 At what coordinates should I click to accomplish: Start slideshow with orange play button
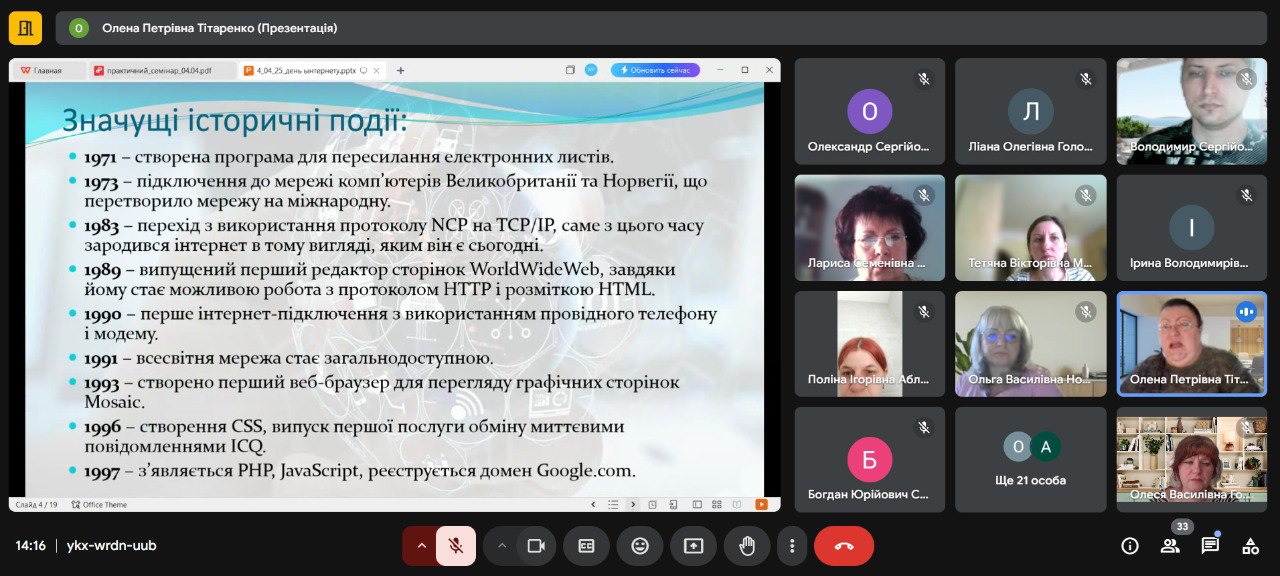click(x=762, y=505)
